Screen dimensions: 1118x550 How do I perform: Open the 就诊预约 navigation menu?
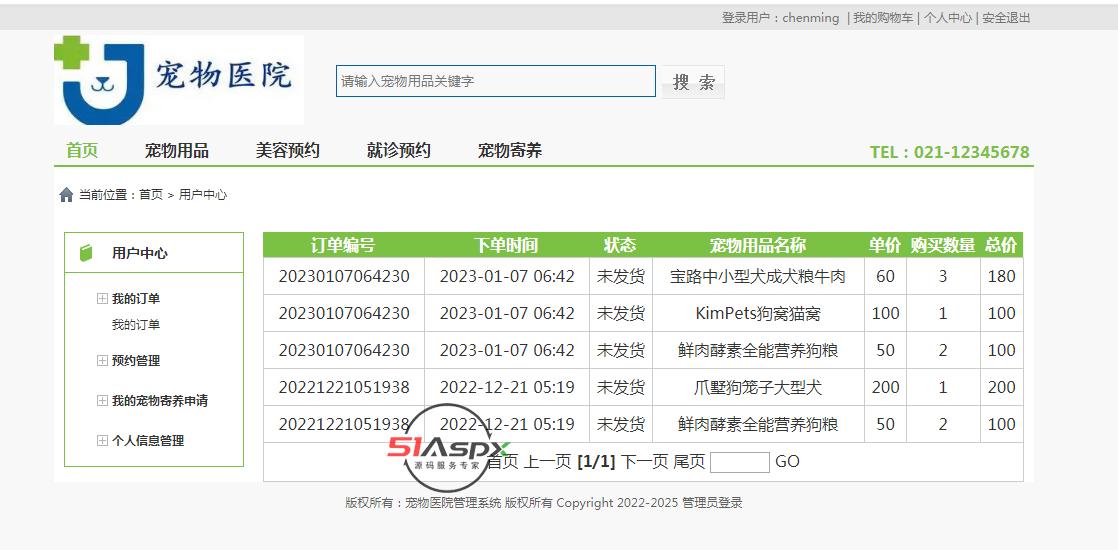[x=399, y=151]
